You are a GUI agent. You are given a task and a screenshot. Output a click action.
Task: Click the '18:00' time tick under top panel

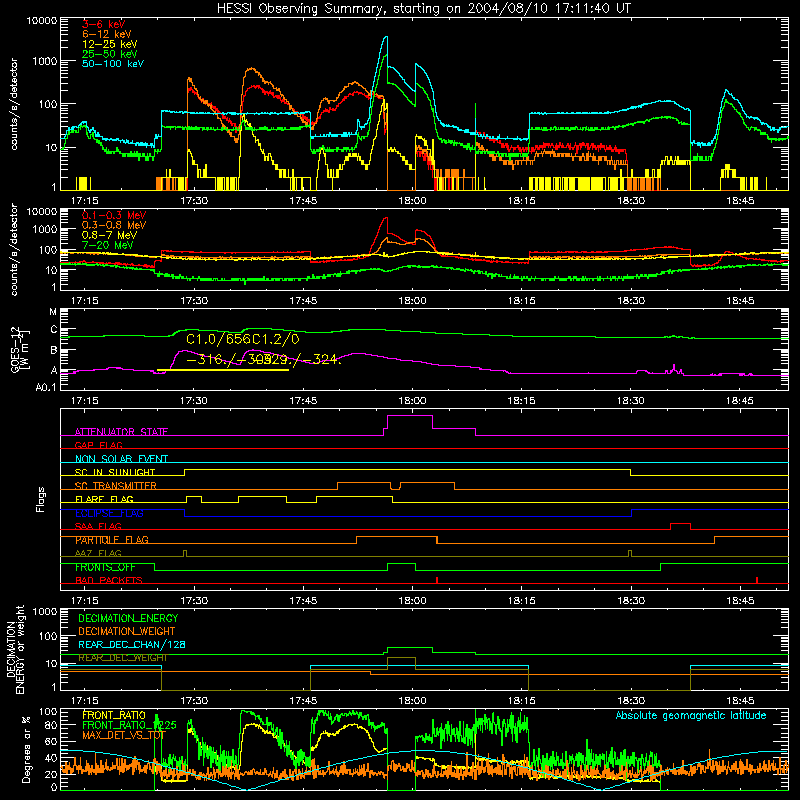[412, 201]
